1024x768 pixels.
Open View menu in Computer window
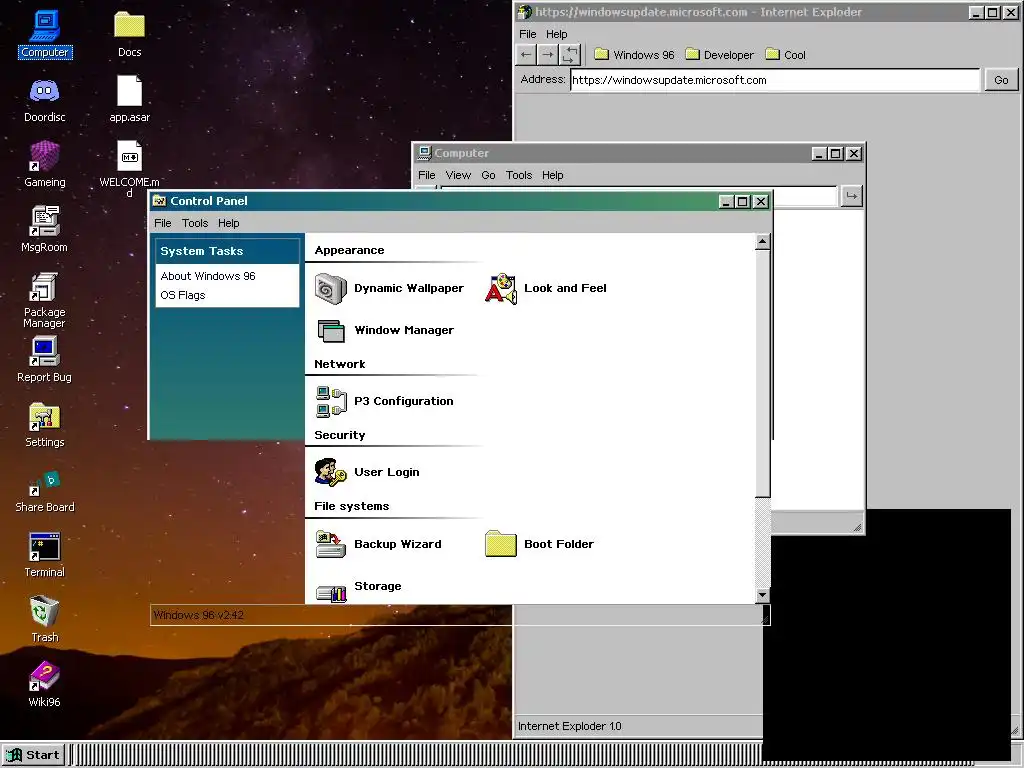458,175
